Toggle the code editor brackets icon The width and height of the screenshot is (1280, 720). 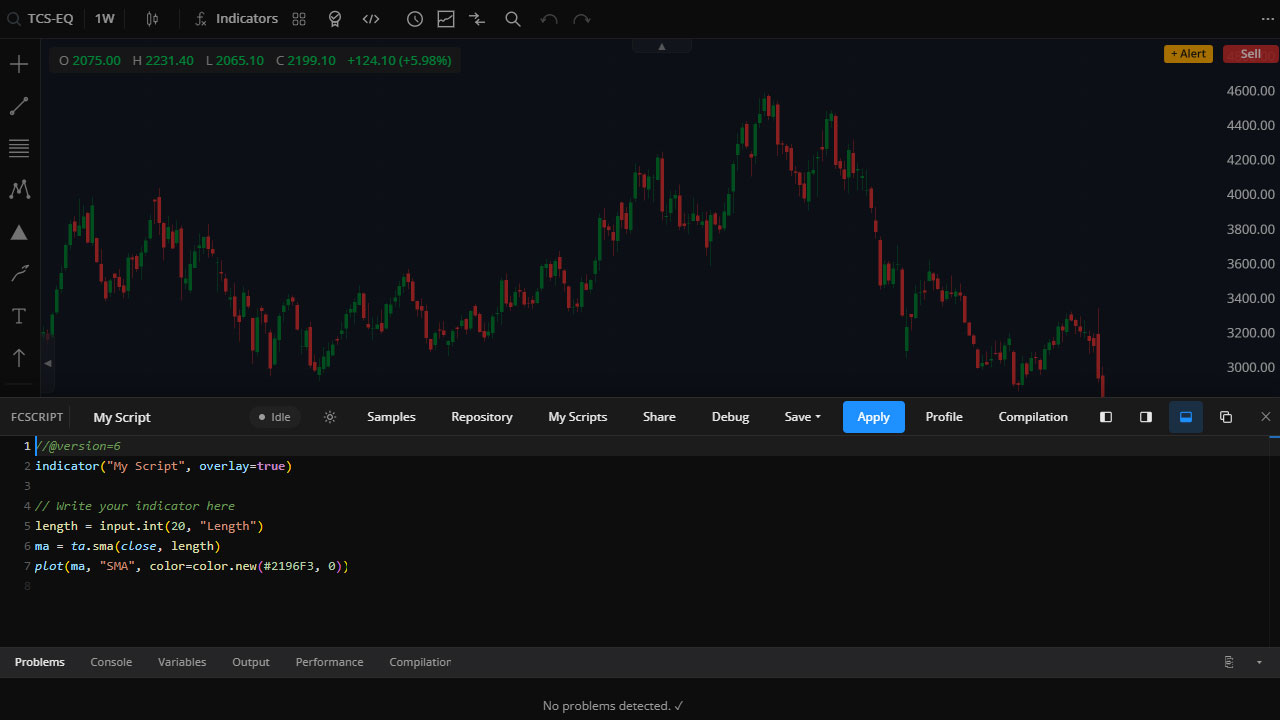coord(371,18)
